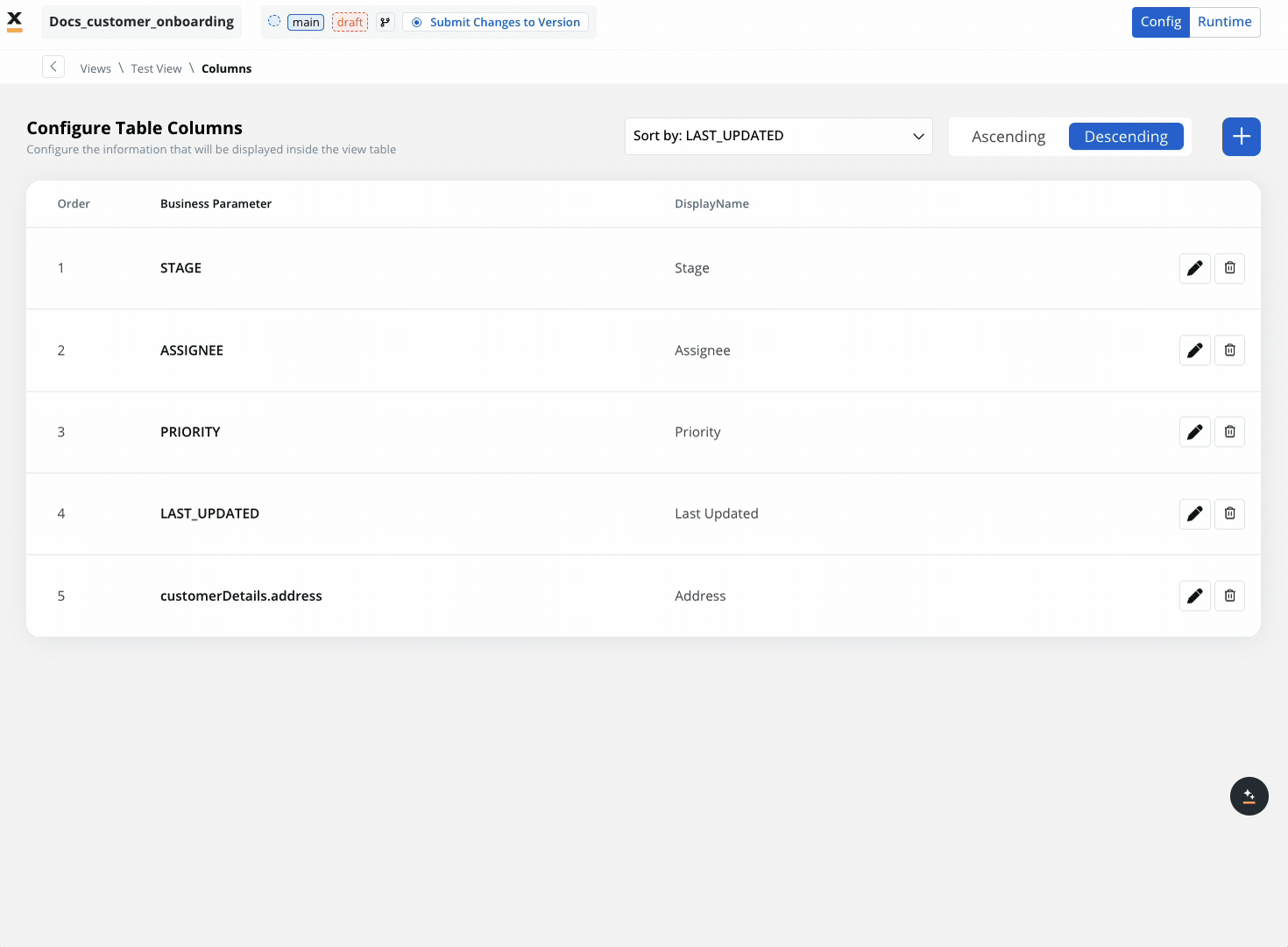Edit the ASSIGNEE column row
The width and height of the screenshot is (1288, 947).
(1194, 350)
